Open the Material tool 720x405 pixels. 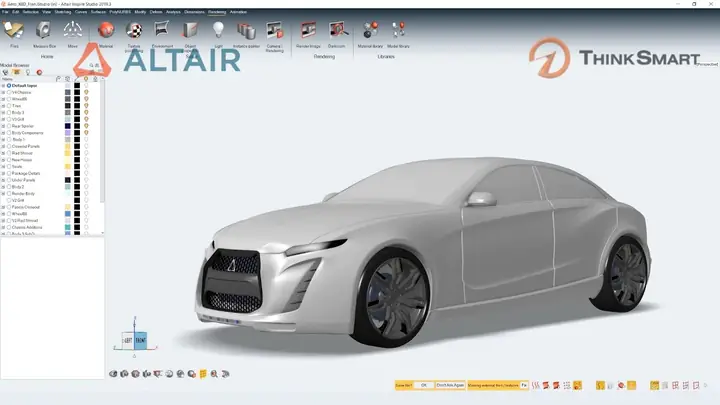105,32
